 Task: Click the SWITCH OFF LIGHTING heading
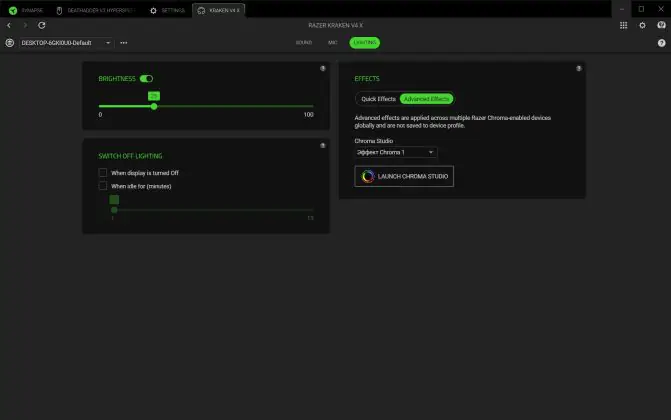130,156
